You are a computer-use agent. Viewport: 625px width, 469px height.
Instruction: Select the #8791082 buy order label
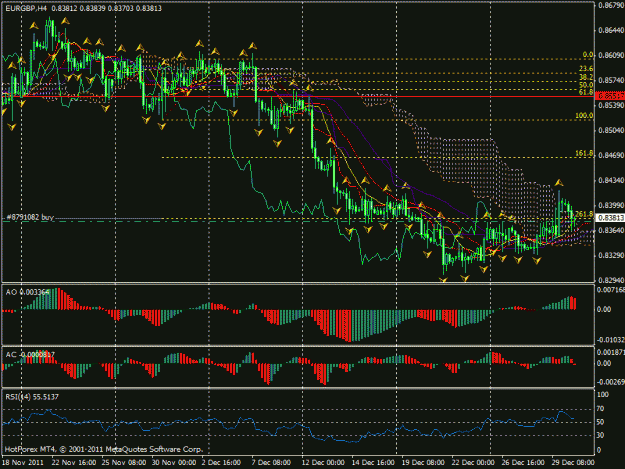pyautogui.click(x=30, y=217)
